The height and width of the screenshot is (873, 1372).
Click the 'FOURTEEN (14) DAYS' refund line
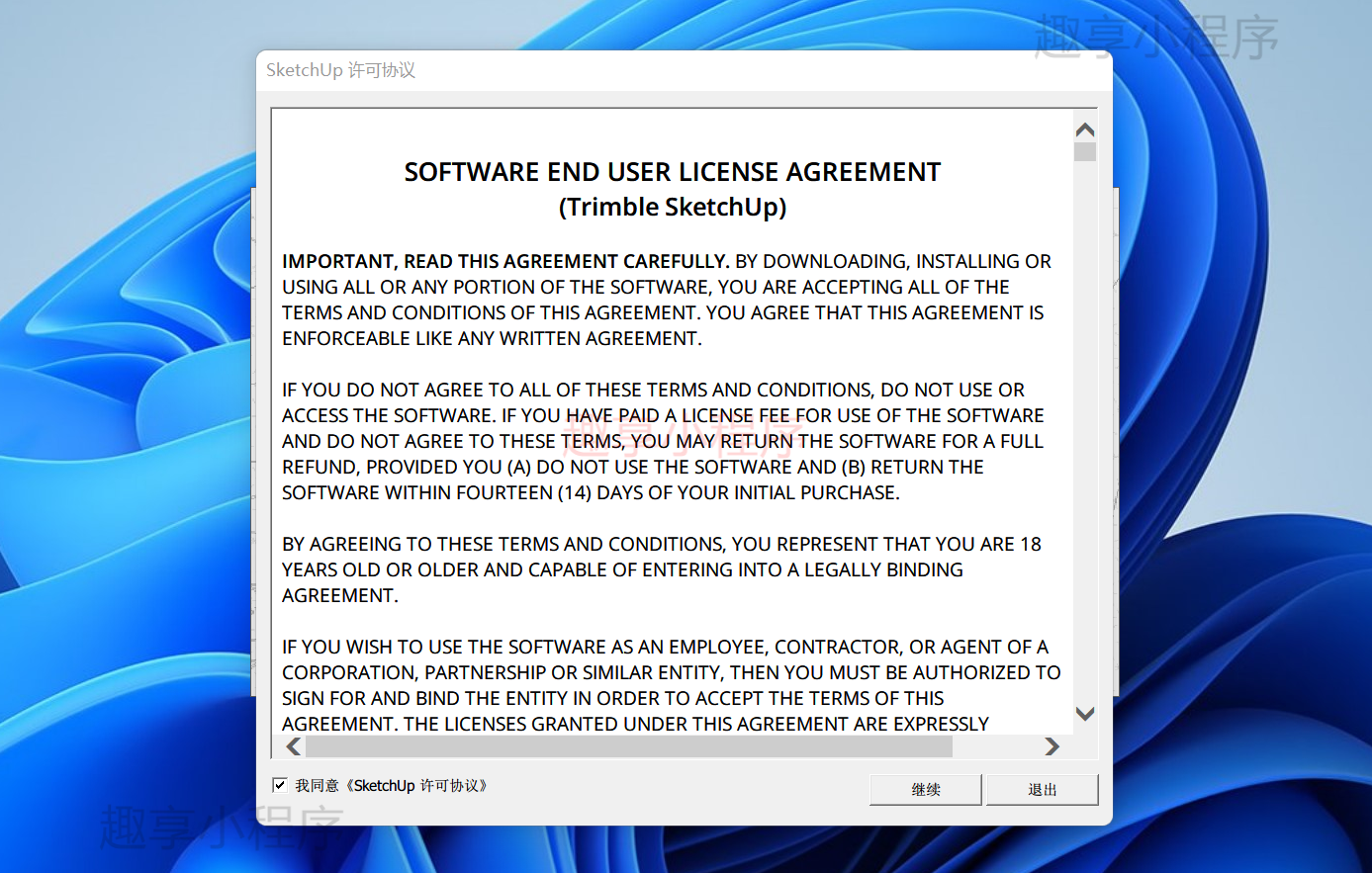click(x=591, y=492)
